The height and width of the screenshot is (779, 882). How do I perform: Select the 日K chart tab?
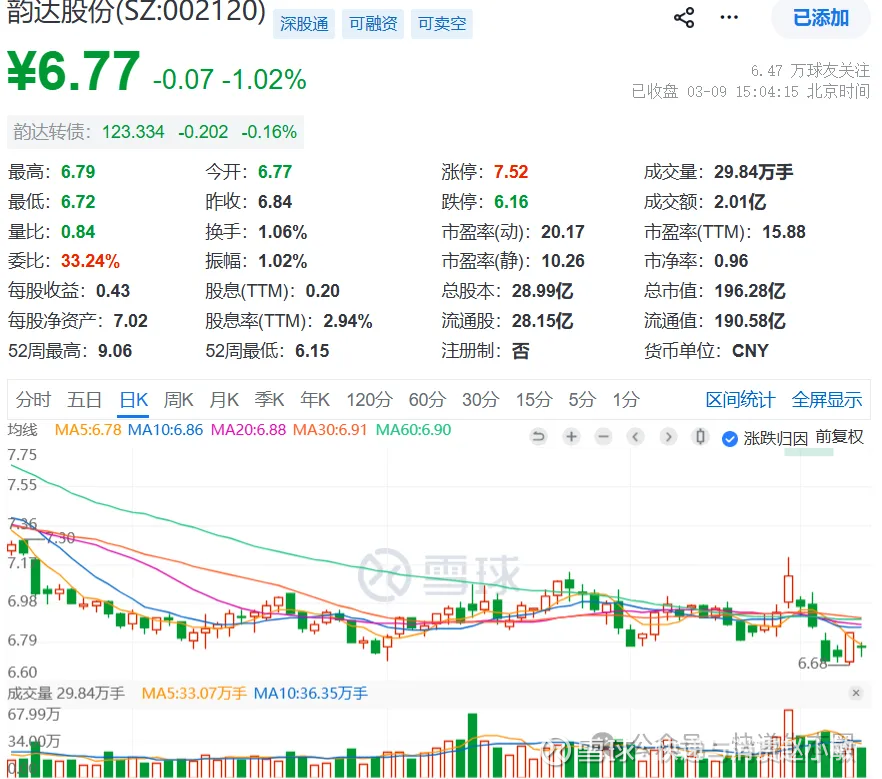point(134,400)
